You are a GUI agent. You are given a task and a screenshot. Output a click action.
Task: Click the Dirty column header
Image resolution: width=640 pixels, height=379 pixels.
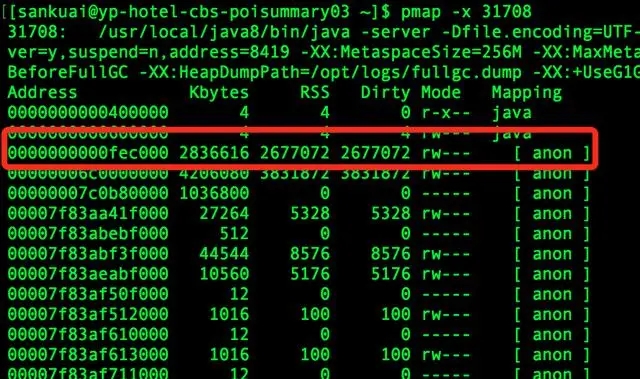pyautogui.click(x=385, y=93)
